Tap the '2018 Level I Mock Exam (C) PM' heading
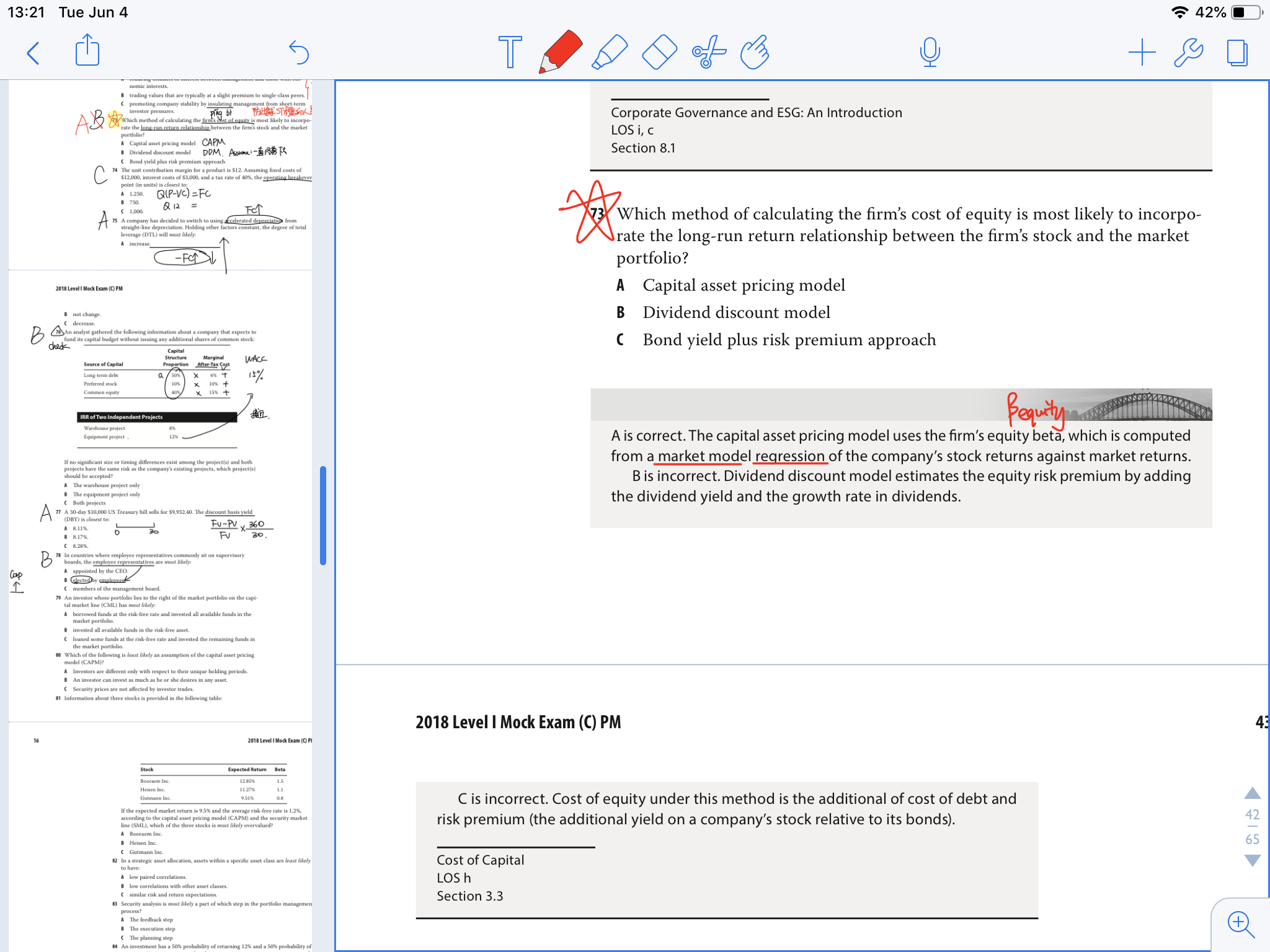Viewport: 1270px width, 952px height. click(x=518, y=723)
